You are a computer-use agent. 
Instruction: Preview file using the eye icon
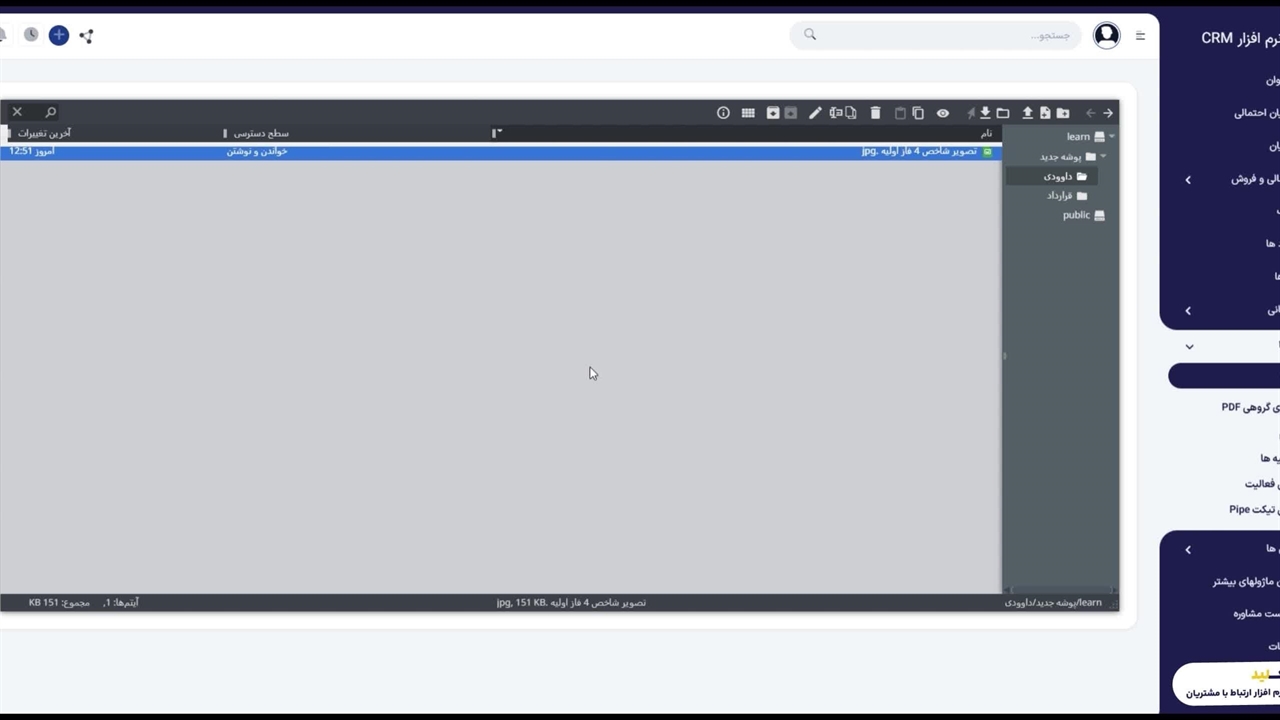click(x=942, y=113)
